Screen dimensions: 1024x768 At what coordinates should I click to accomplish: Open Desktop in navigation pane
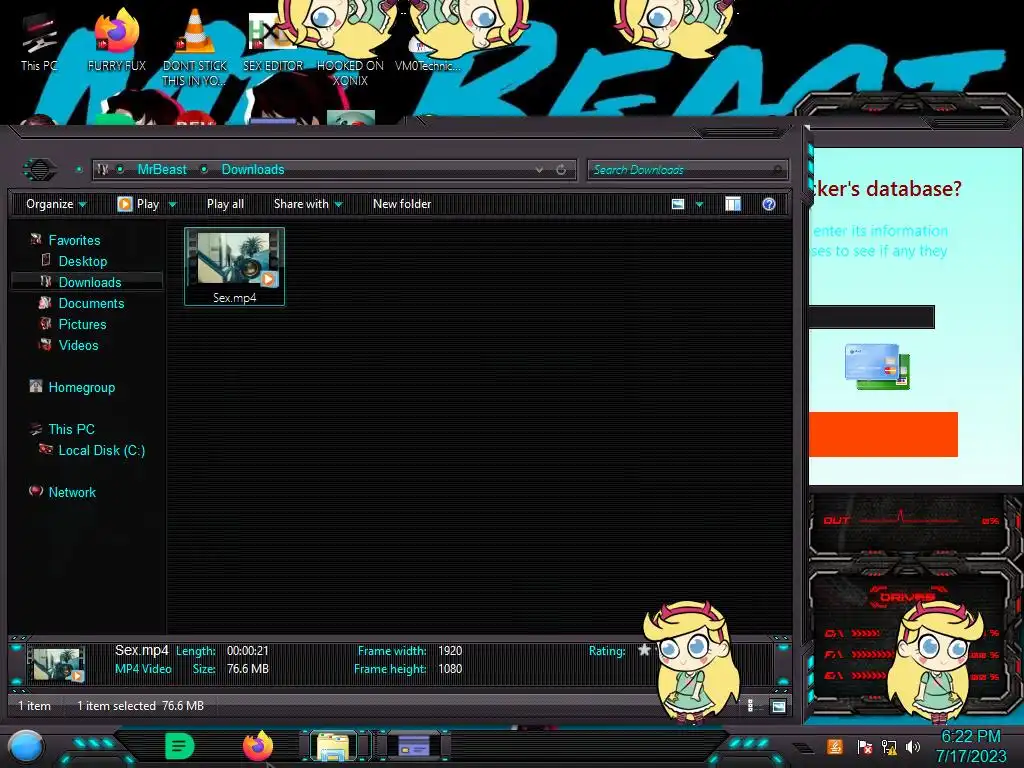(82, 261)
